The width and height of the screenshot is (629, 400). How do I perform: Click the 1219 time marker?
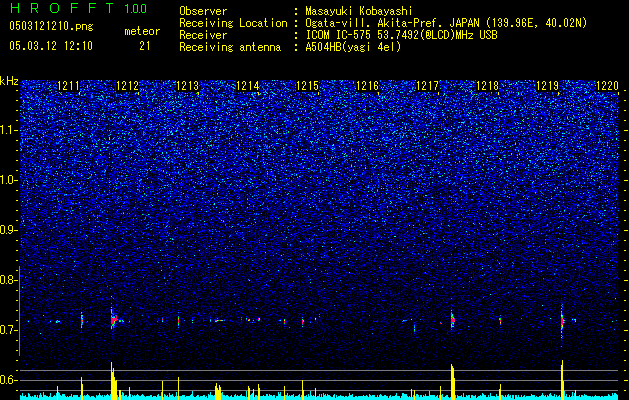[x=548, y=86]
